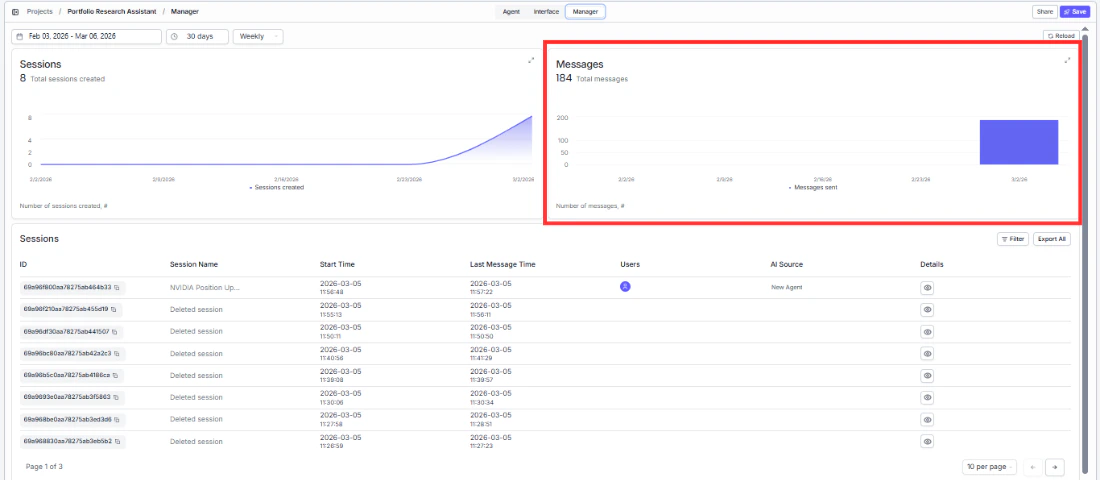Image resolution: width=1100 pixels, height=480 pixels.
Task: Open details eye for session started 11:27:58
Action: (927, 420)
